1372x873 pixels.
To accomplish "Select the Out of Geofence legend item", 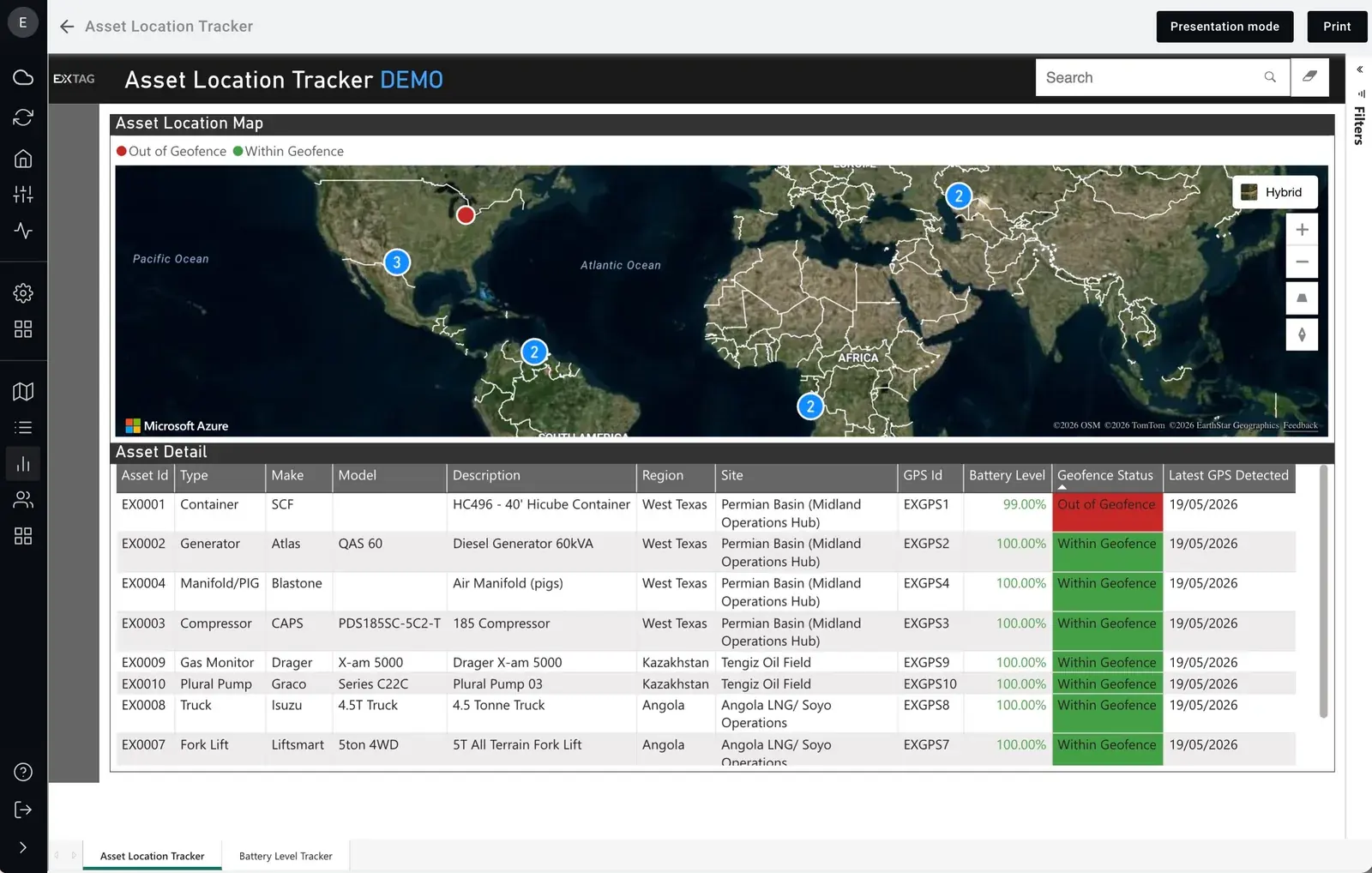I will click(x=171, y=151).
